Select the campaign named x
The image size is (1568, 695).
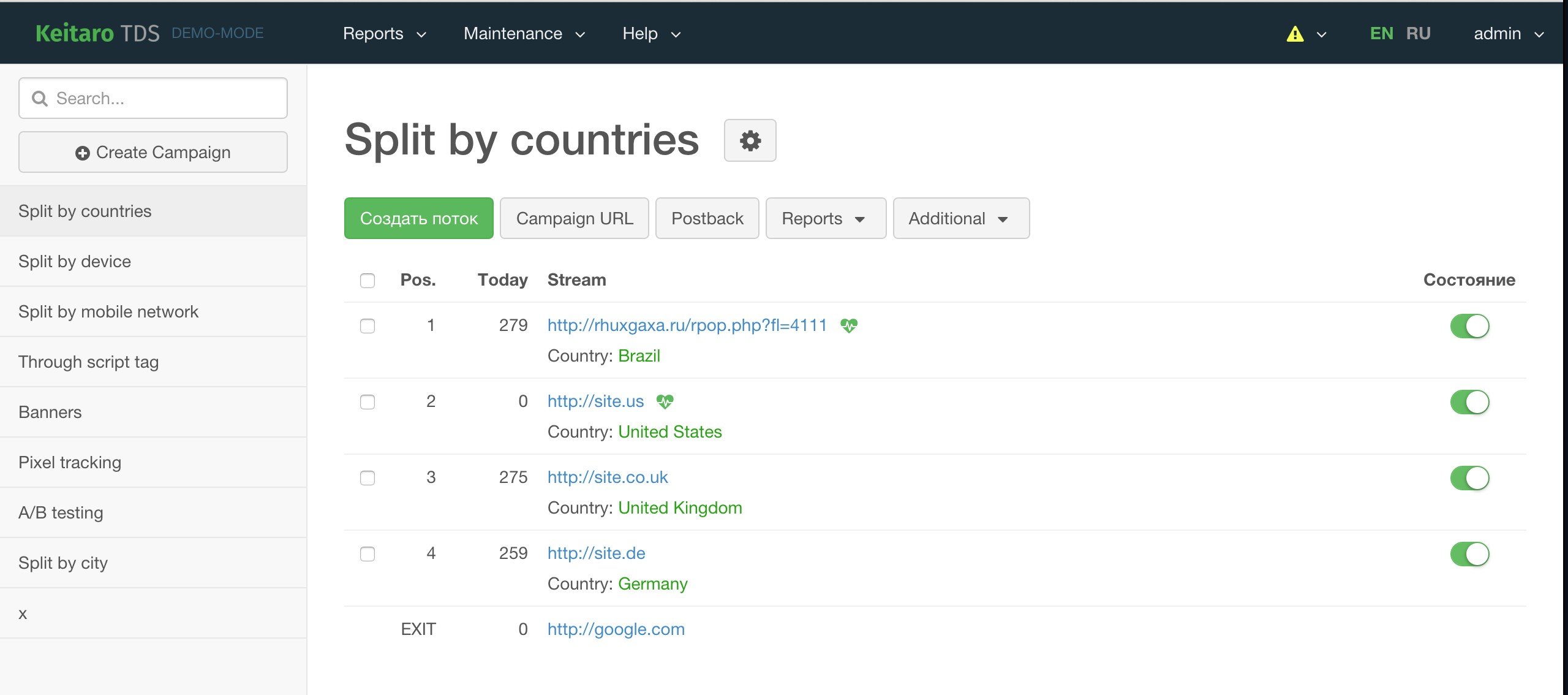153,613
